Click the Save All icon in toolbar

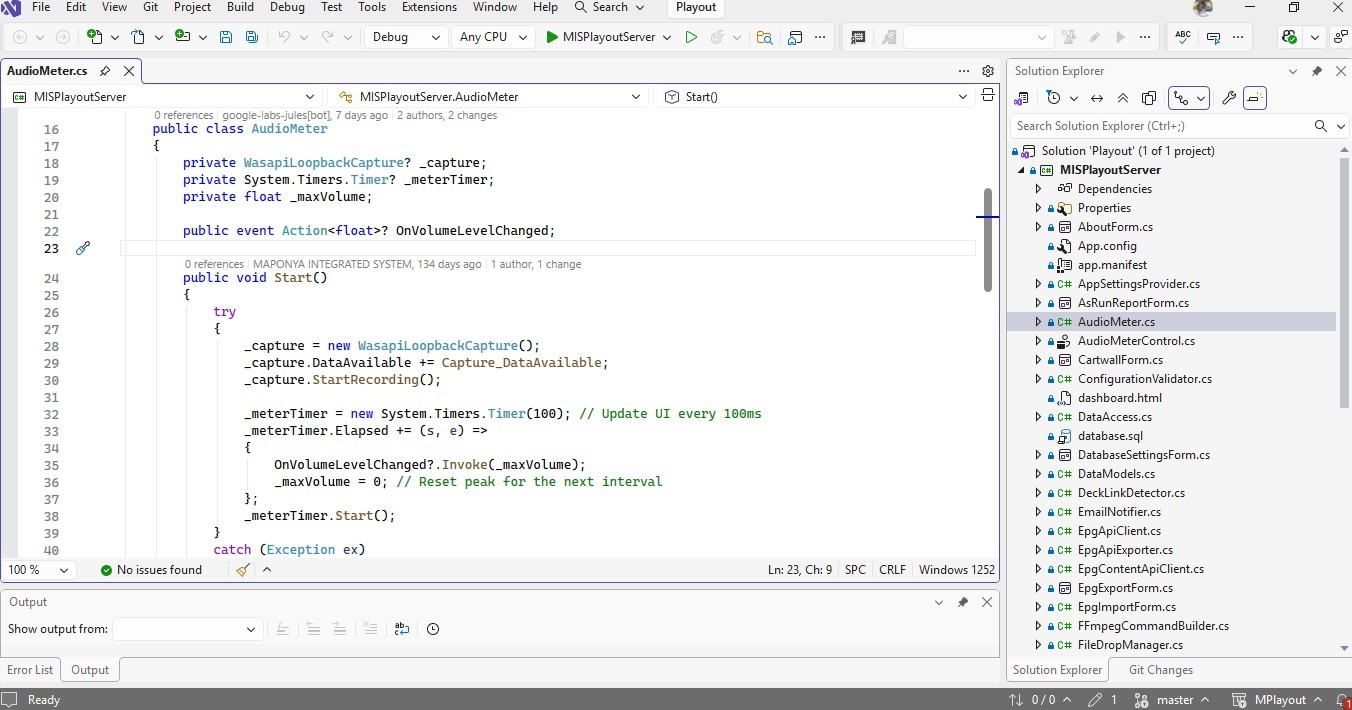(251, 37)
